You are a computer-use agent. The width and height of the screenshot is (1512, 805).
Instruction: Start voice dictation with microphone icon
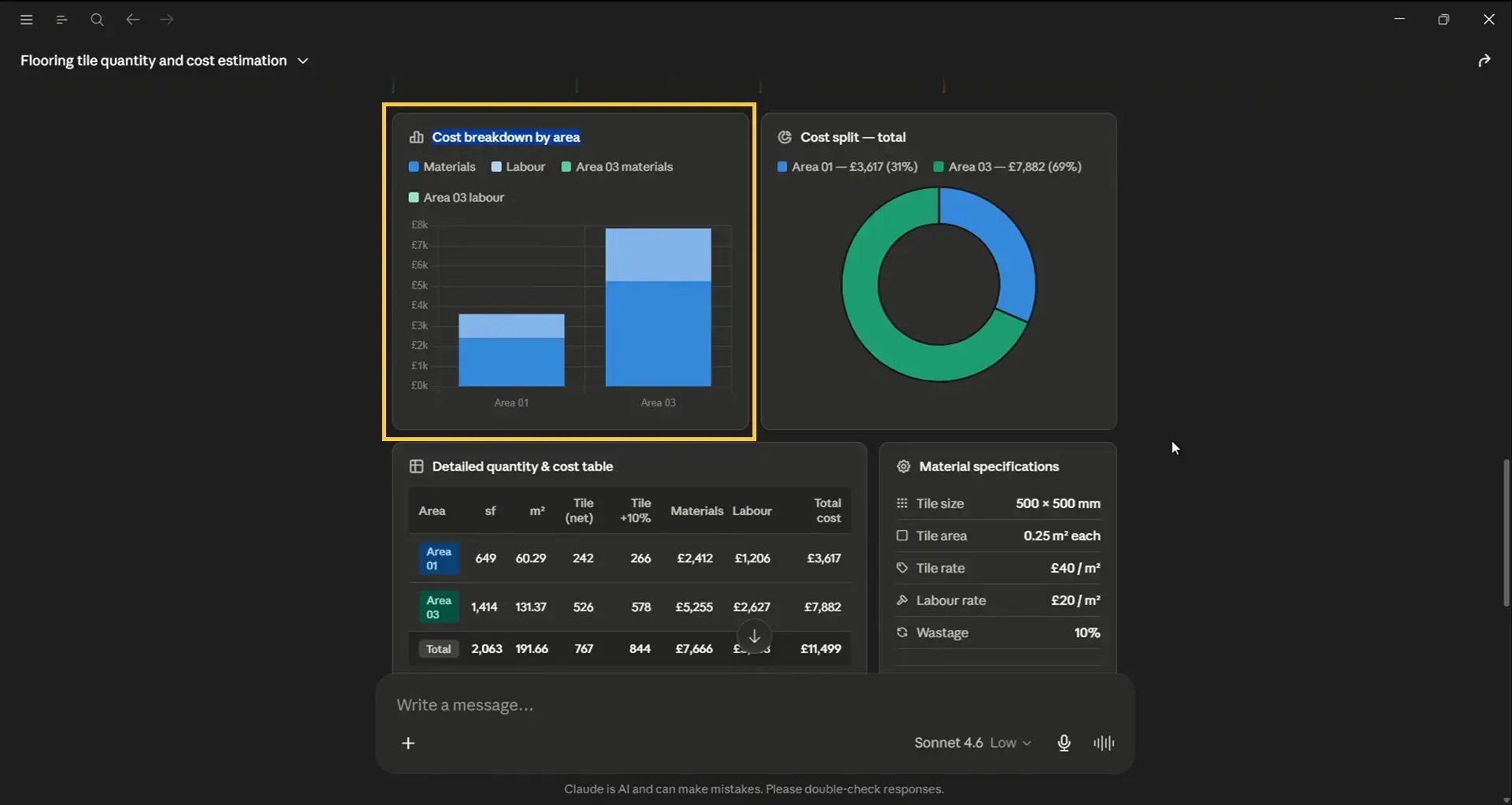tap(1064, 743)
